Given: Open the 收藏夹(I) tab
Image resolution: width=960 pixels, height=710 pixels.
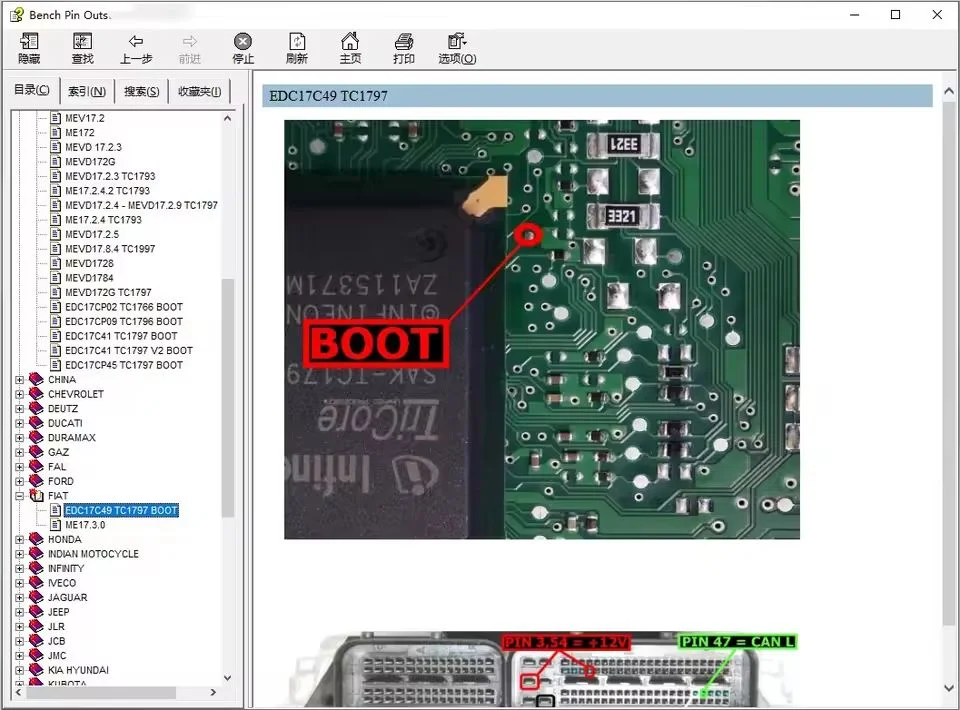Looking at the screenshot, I should point(198,90).
